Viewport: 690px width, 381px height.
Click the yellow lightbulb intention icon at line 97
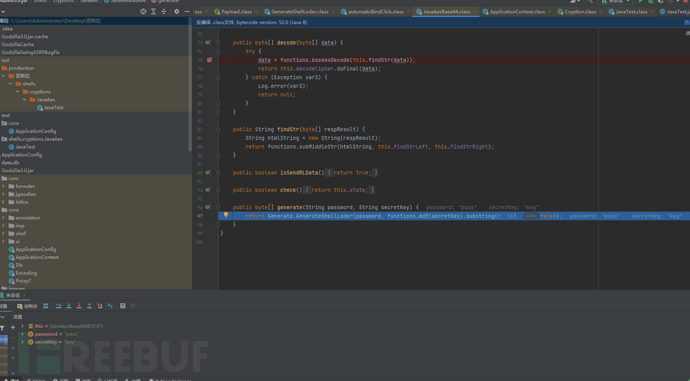(x=226, y=215)
